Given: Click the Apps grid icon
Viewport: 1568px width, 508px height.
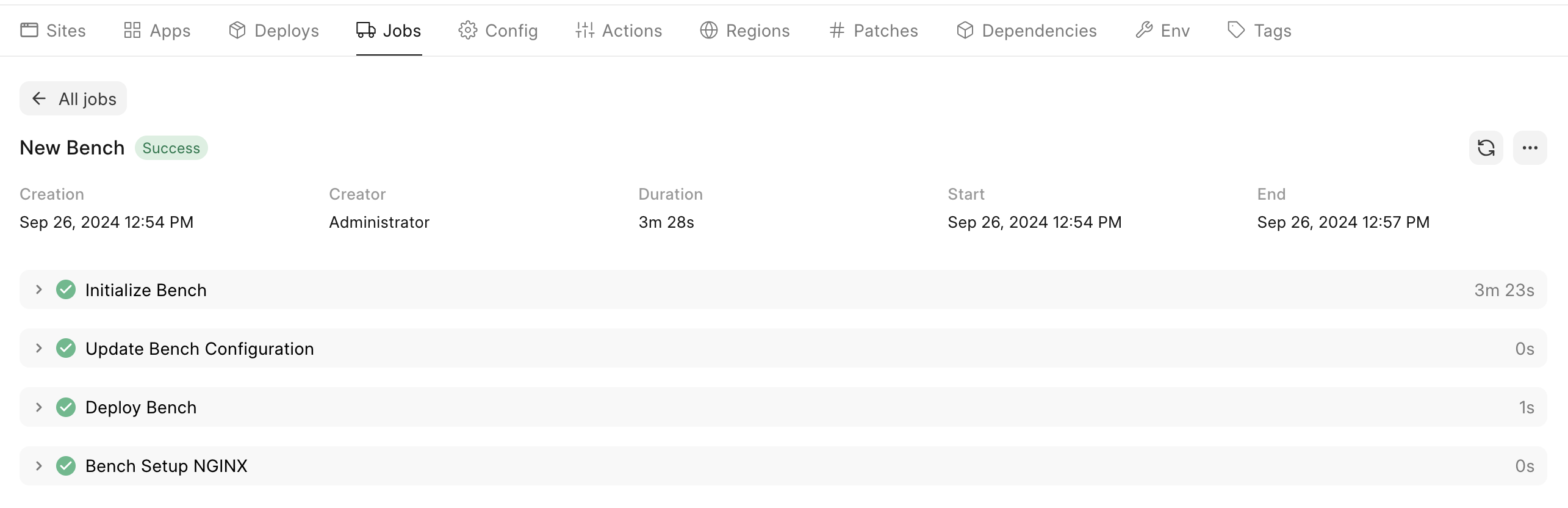Looking at the screenshot, I should [132, 30].
